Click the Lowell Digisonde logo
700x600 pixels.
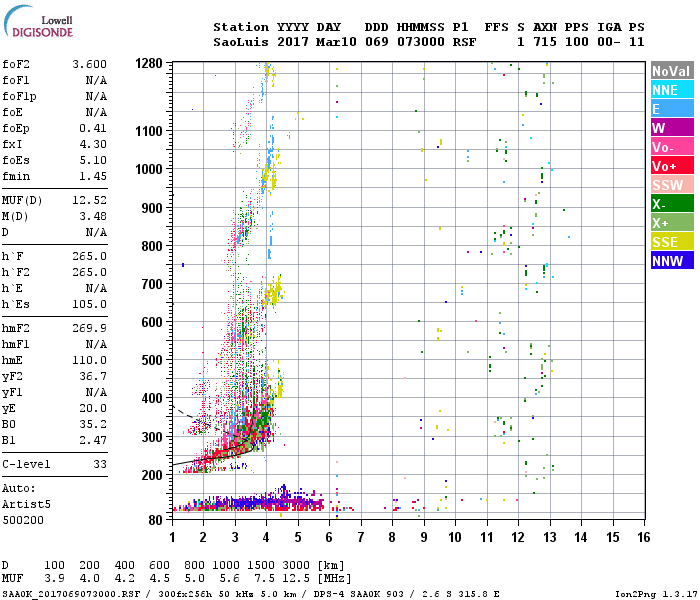(x=38, y=22)
